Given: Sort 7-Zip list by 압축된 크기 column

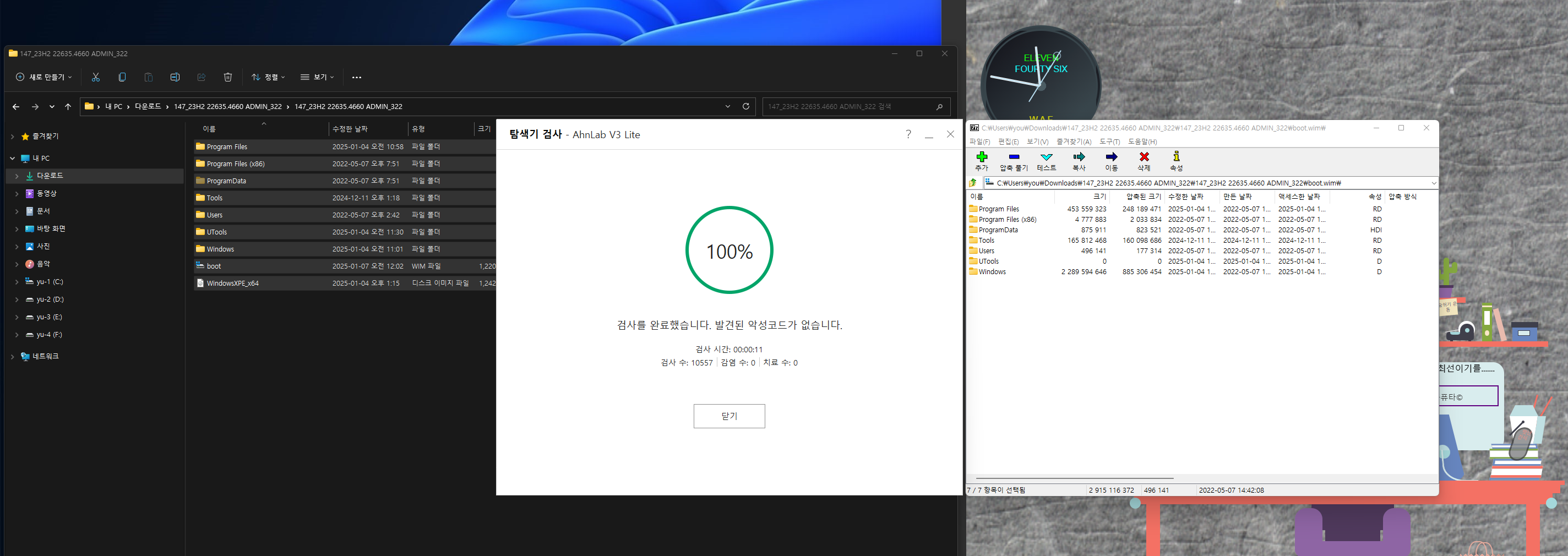Looking at the screenshot, I should (1136, 197).
